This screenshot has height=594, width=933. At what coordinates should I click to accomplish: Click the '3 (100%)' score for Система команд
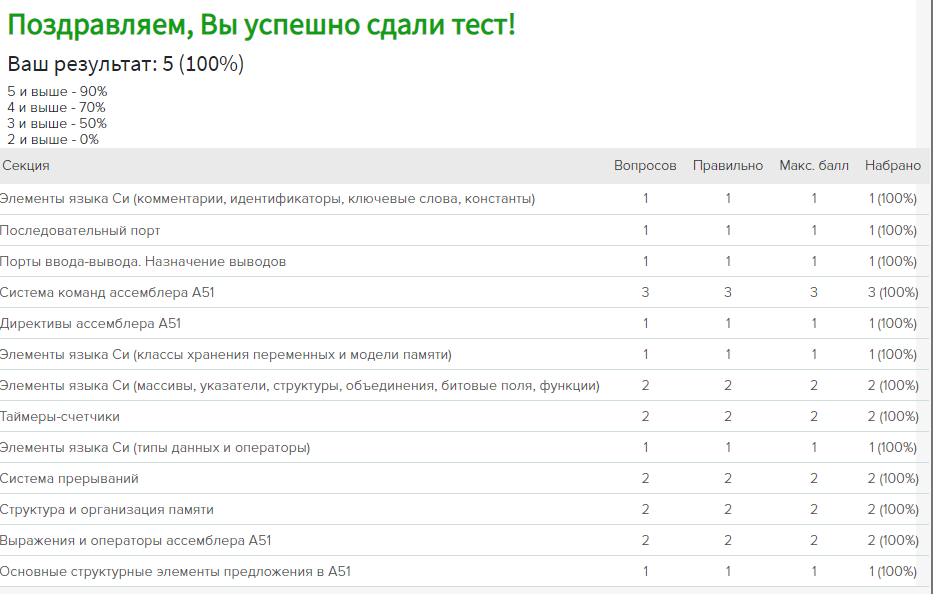pyautogui.click(x=893, y=292)
